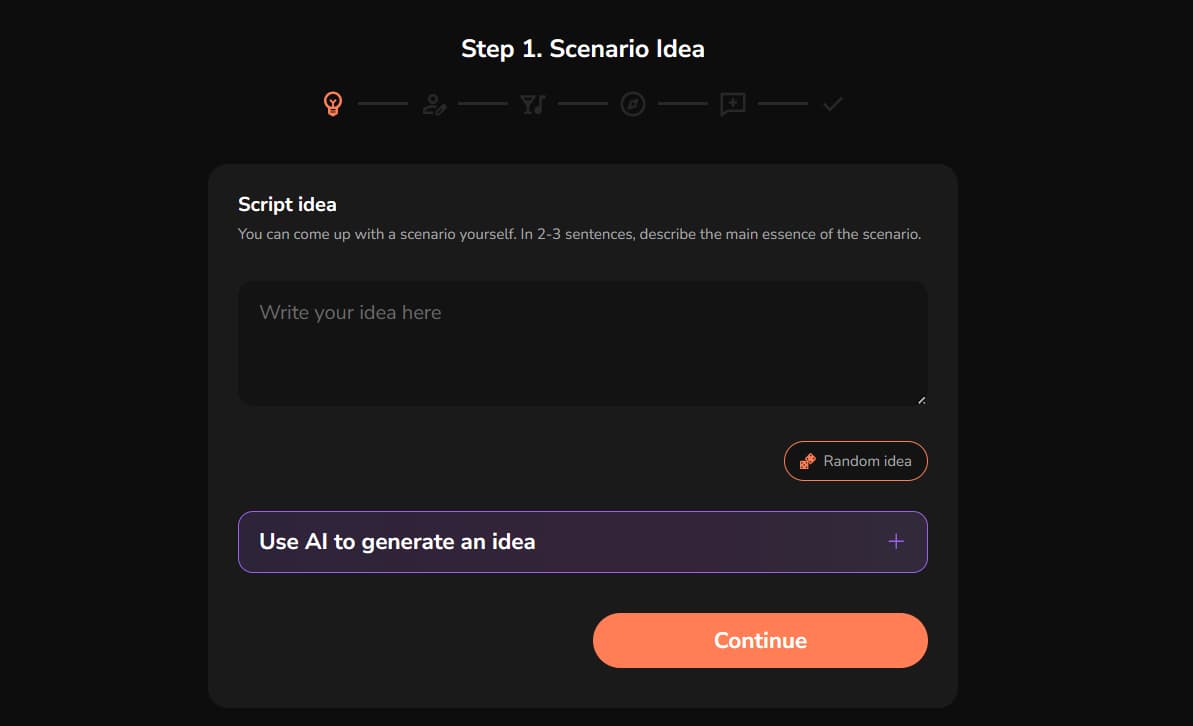Screen dimensions: 1193x726
Task: Click the 'Script idea' section label
Action: (287, 205)
